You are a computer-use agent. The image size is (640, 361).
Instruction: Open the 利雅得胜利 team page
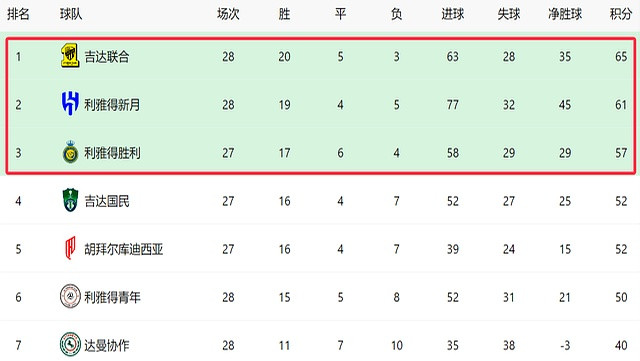click(112, 153)
